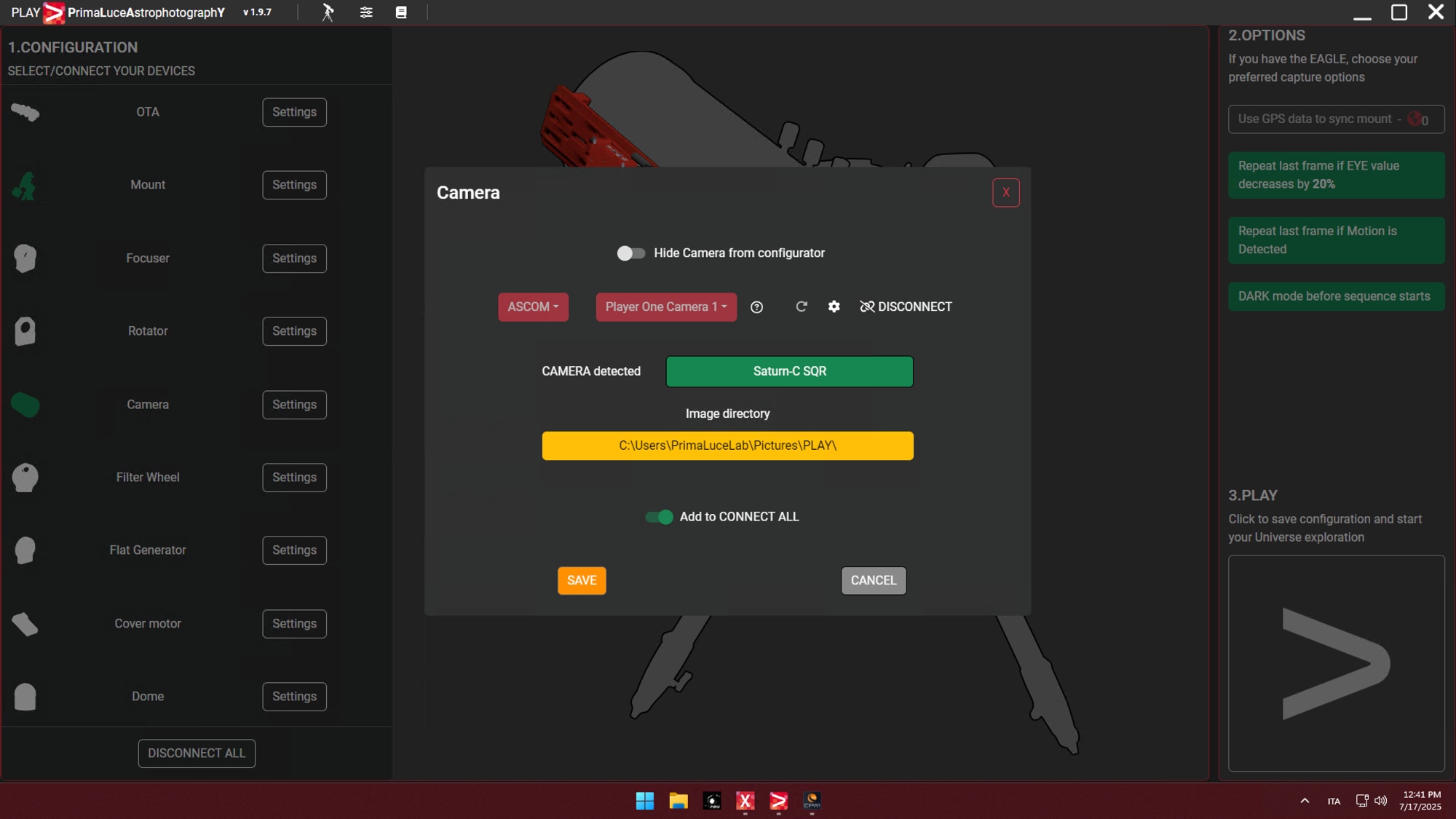This screenshot has width=1456, height=819.
Task: Open the camera driver help question icon
Action: [x=757, y=307]
